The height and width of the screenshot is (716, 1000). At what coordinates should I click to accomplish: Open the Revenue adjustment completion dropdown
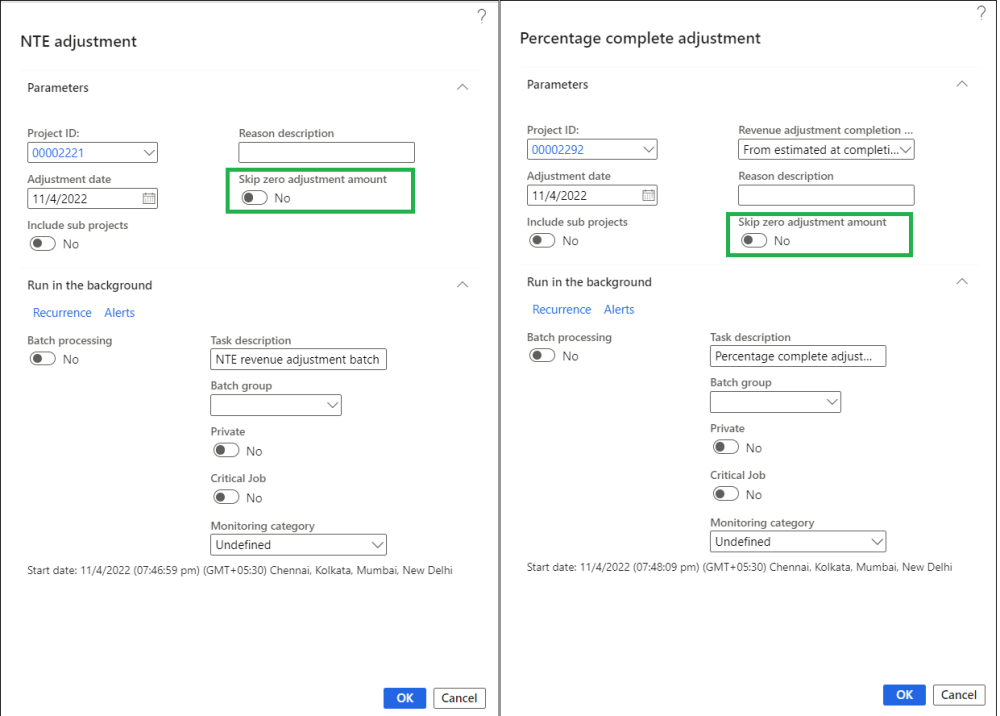coord(905,150)
